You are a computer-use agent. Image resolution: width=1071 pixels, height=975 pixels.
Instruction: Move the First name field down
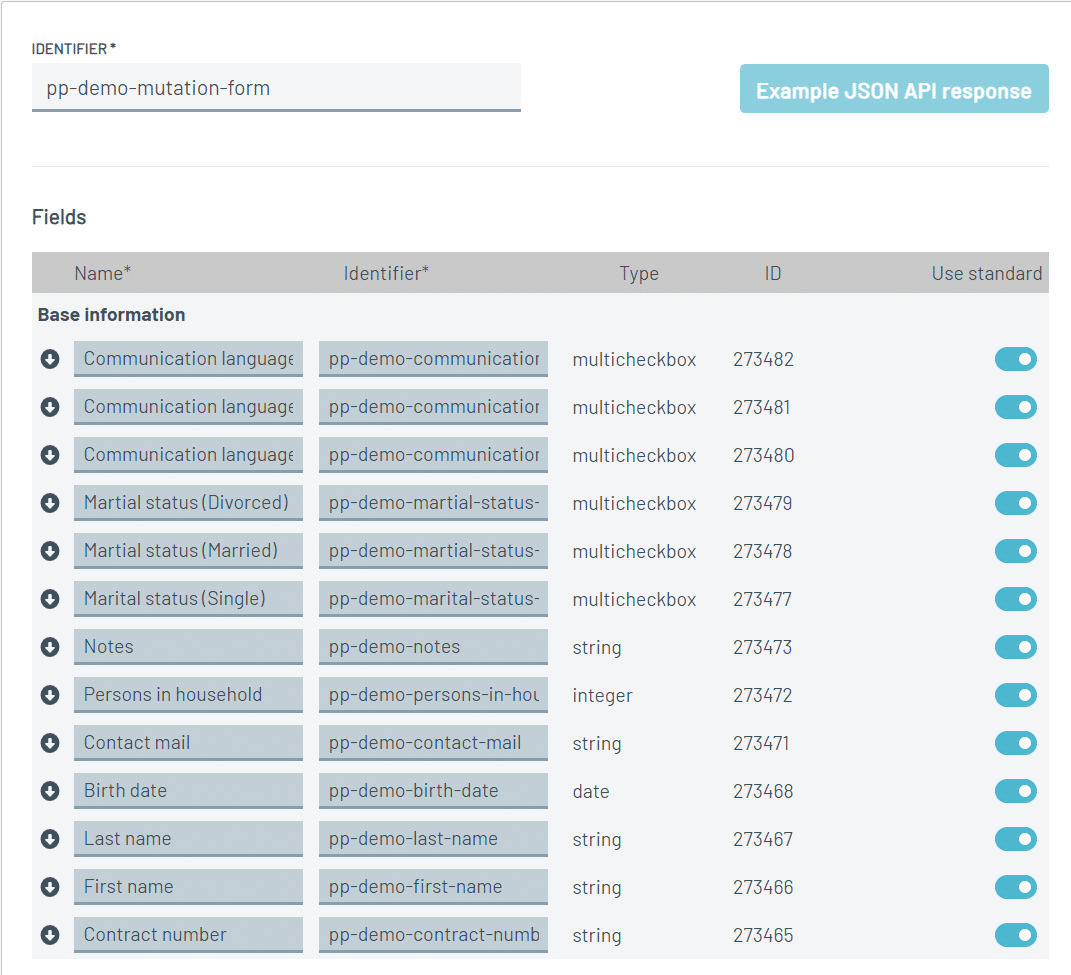(x=50, y=887)
